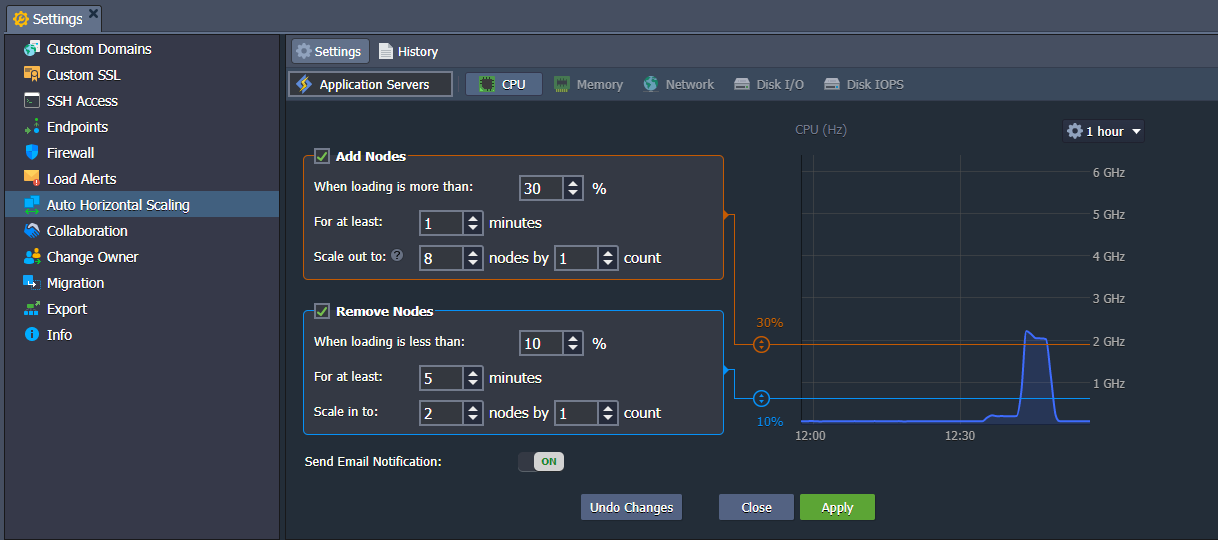This screenshot has height=540, width=1218.
Task: Switch to the History tab
Action: (408, 52)
